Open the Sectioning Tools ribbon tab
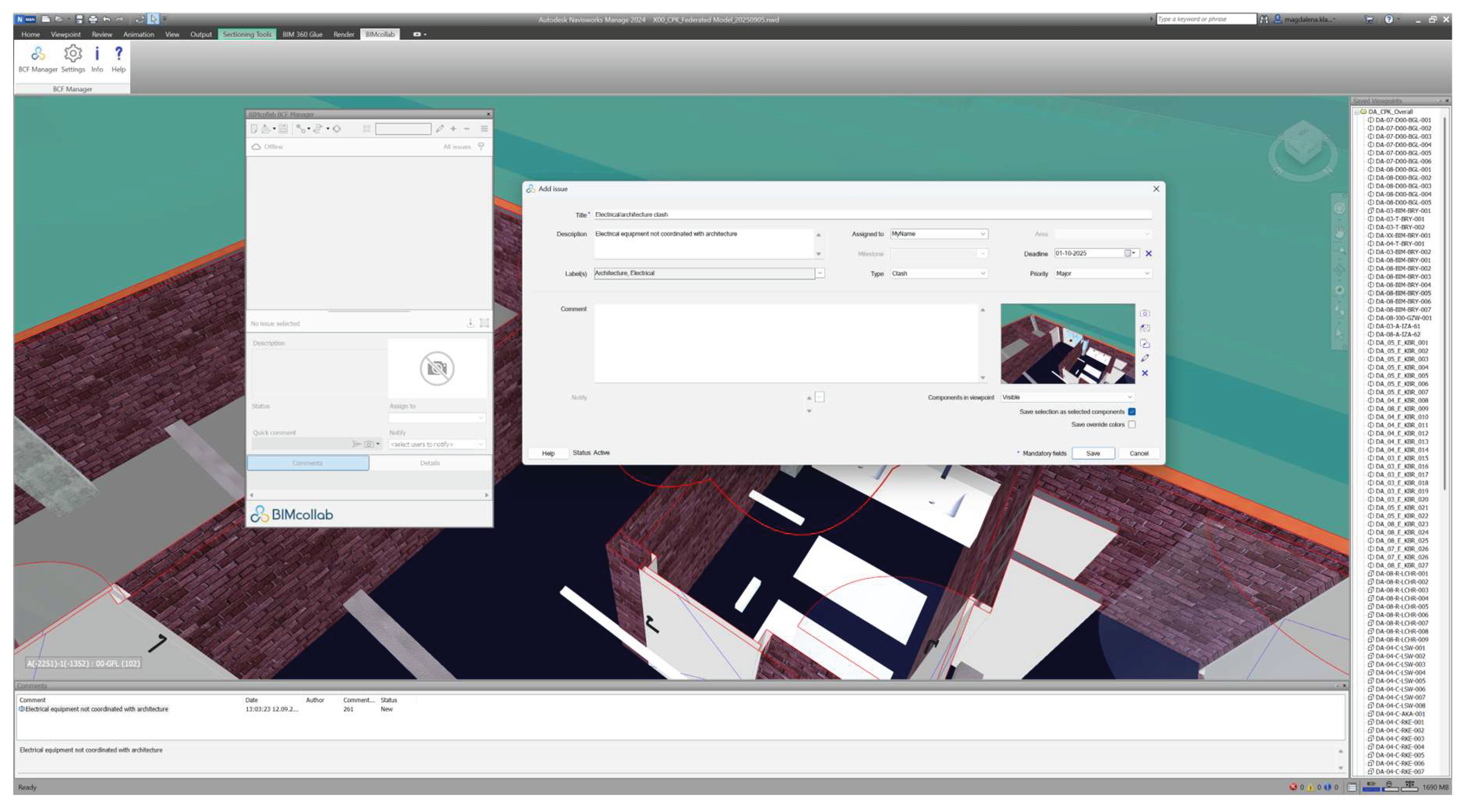Image resolution: width=1464 pixels, height=812 pixels. click(247, 34)
